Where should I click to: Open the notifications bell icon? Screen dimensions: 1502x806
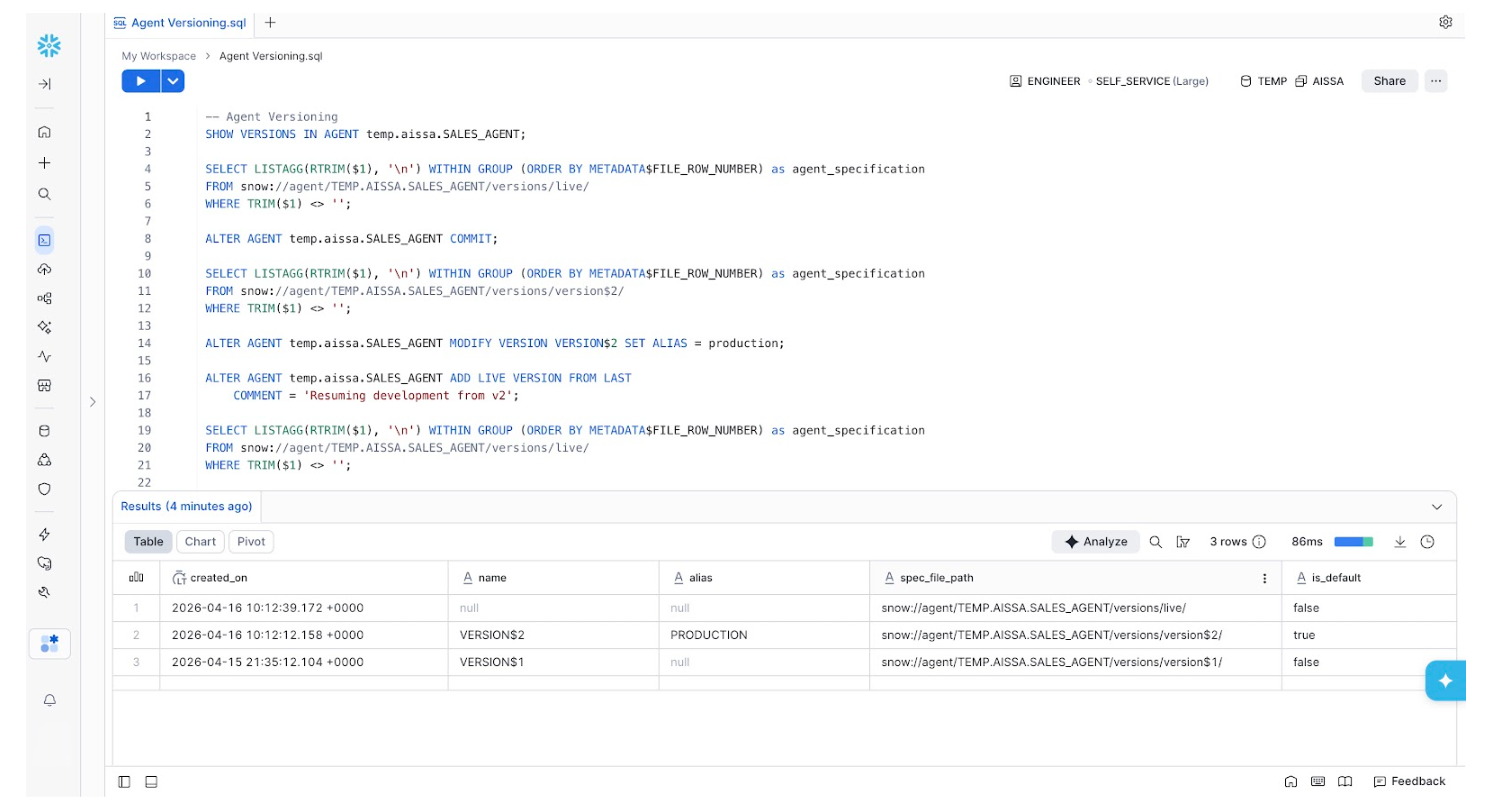49,701
